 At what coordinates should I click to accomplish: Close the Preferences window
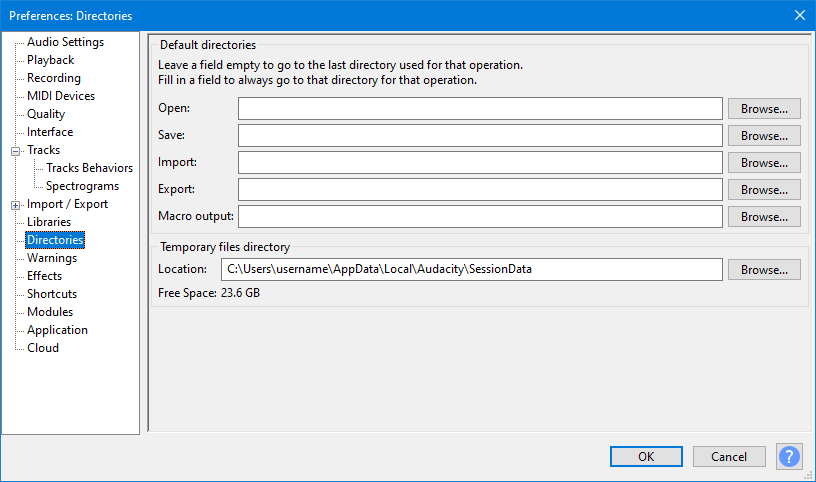[800, 15]
